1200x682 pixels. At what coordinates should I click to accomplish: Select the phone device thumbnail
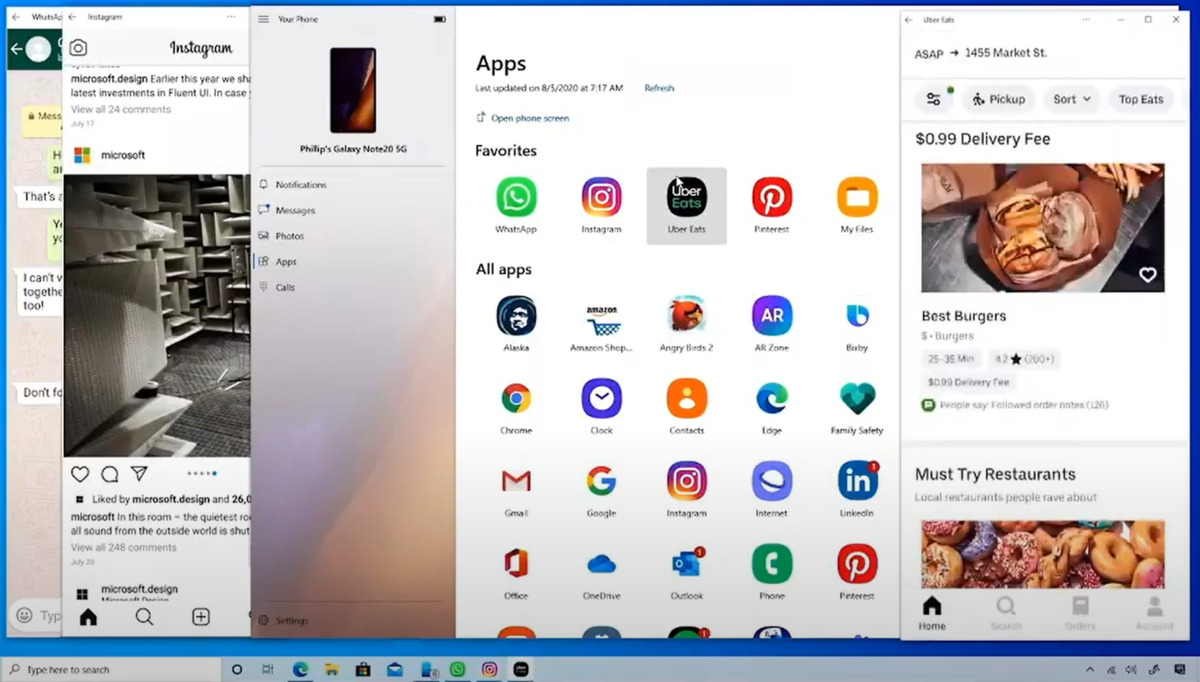point(353,90)
